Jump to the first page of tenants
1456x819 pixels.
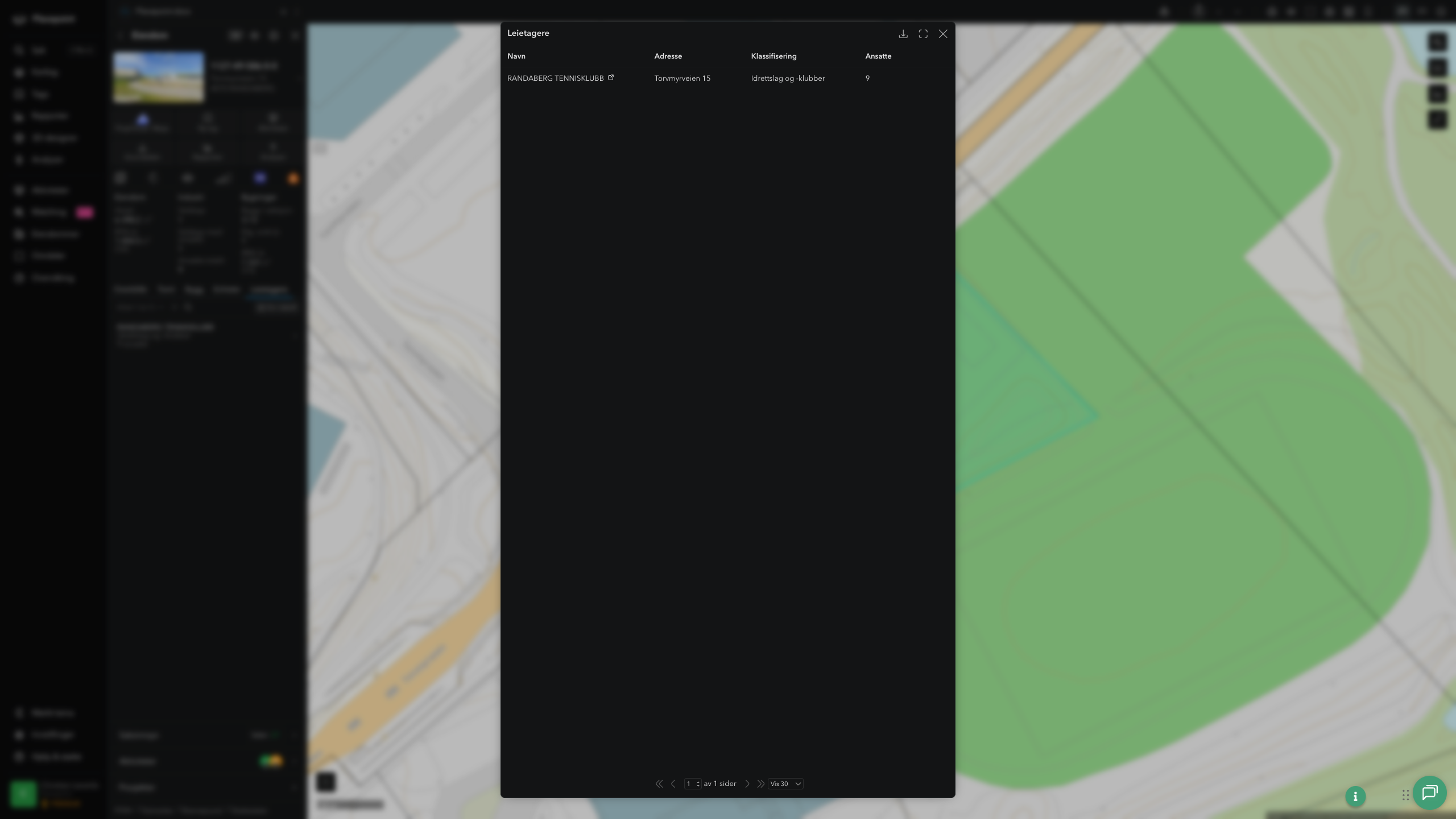[x=659, y=784]
